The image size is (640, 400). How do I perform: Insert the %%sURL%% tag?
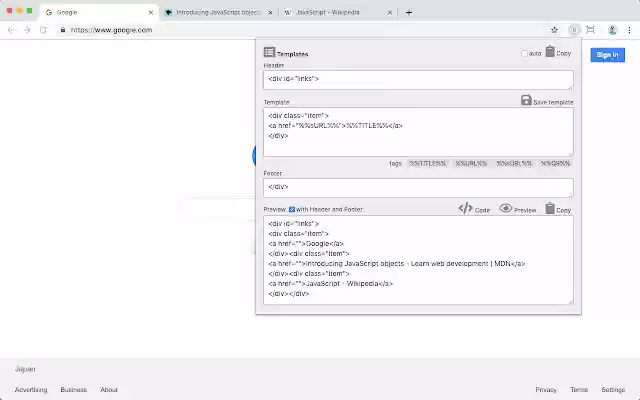click(514, 163)
